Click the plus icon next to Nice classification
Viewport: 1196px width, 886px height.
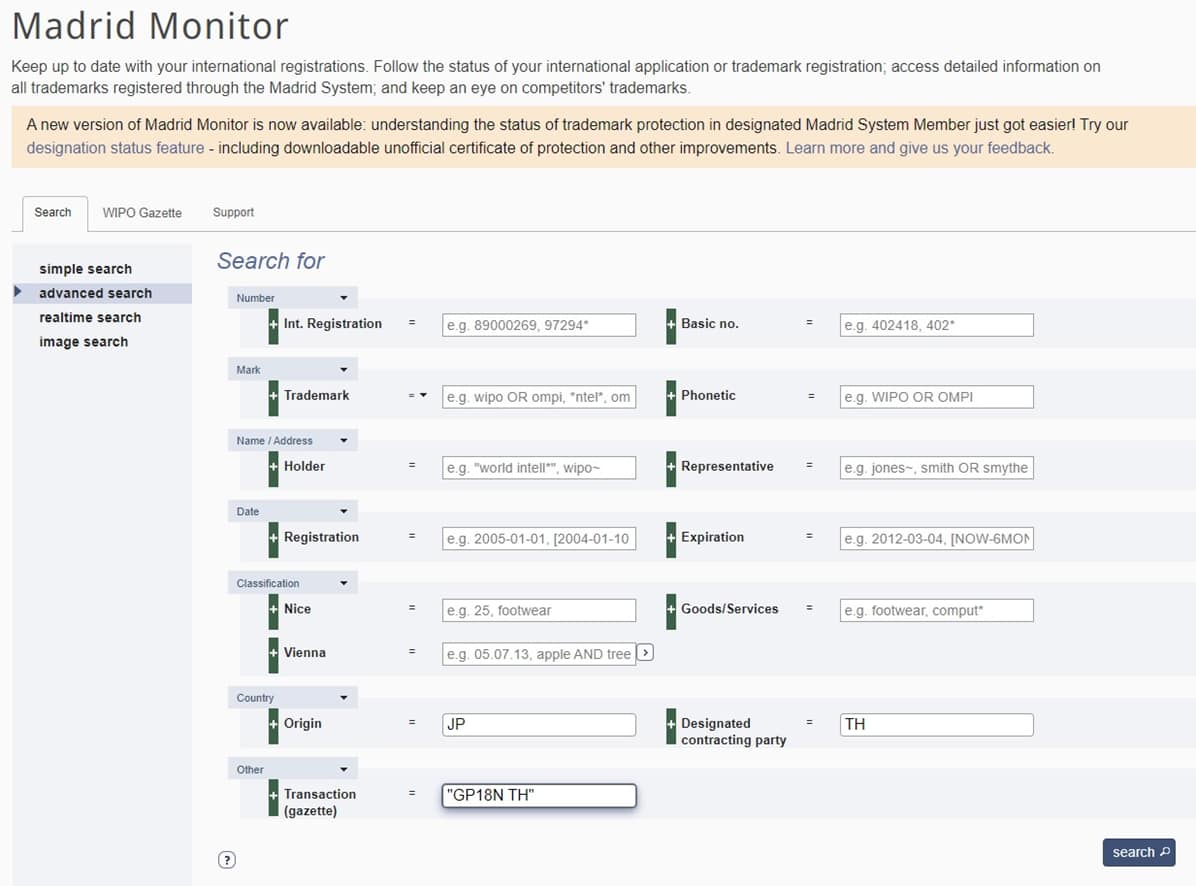[272, 609]
